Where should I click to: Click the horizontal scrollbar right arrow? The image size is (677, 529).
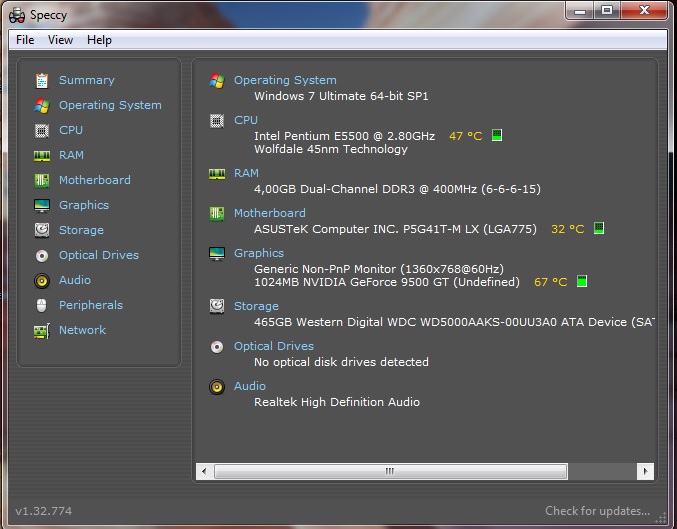(645, 471)
